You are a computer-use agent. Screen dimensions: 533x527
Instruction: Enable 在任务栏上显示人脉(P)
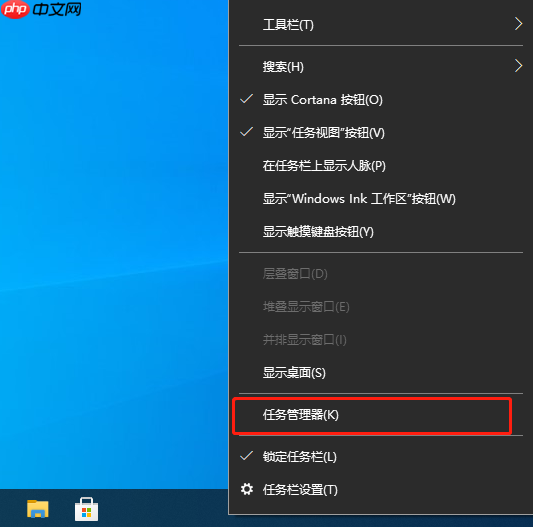pyautogui.click(x=381, y=166)
